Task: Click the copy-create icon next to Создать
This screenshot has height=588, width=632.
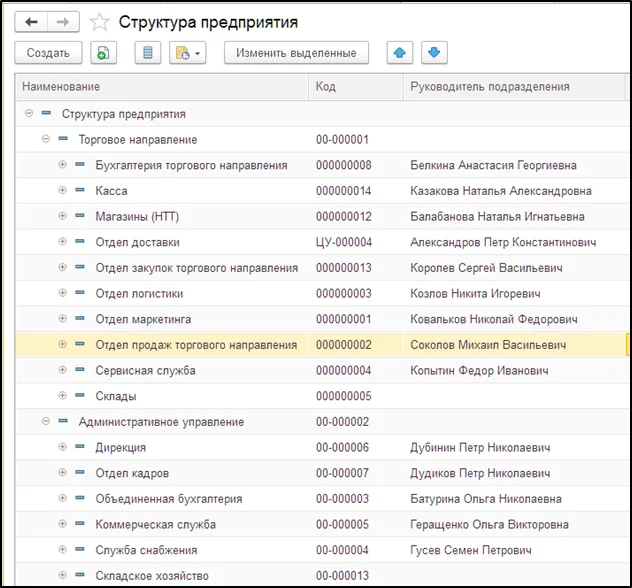Action: tap(104, 53)
